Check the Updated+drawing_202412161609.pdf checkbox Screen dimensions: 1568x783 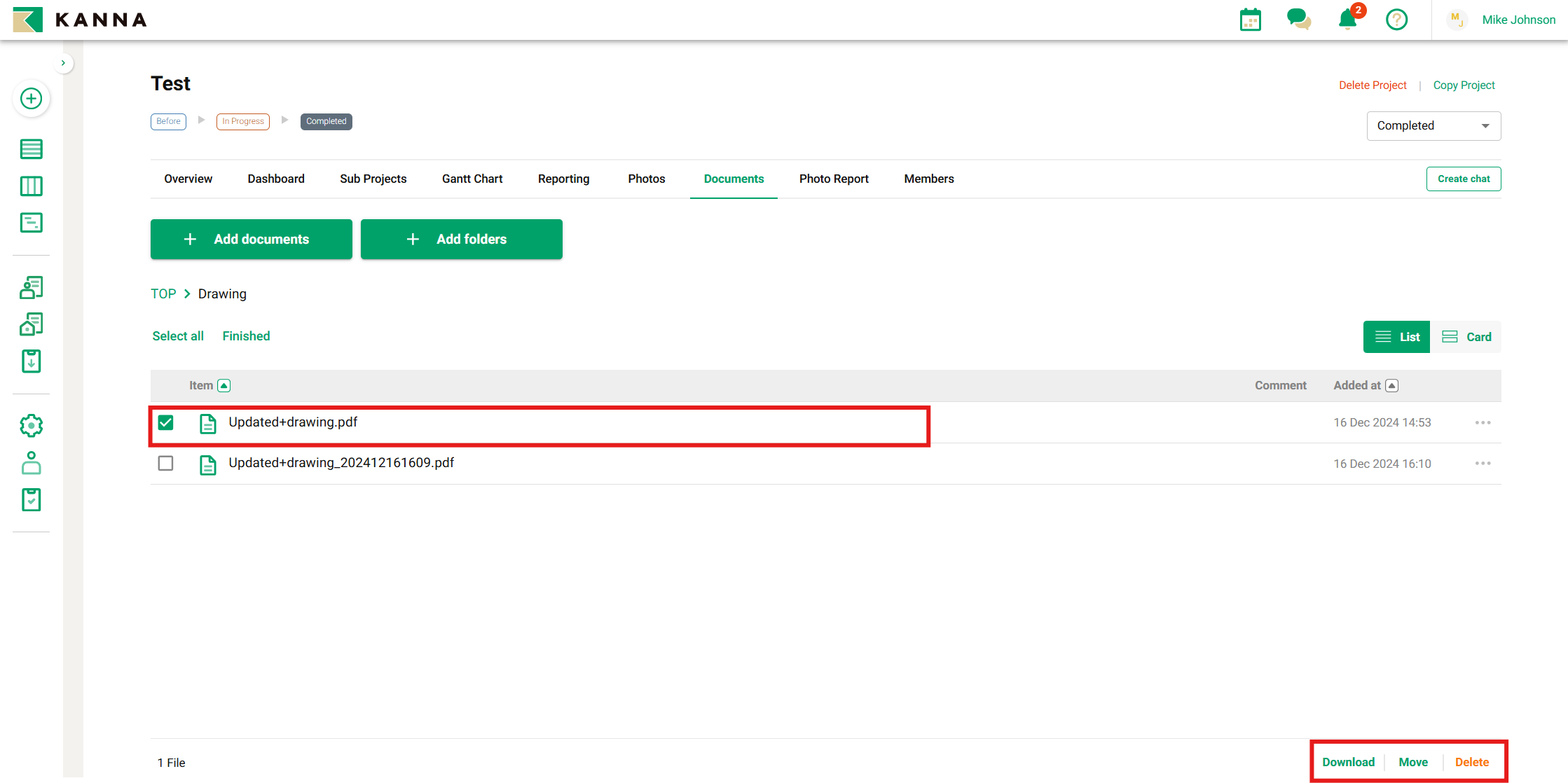click(x=165, y=463)
